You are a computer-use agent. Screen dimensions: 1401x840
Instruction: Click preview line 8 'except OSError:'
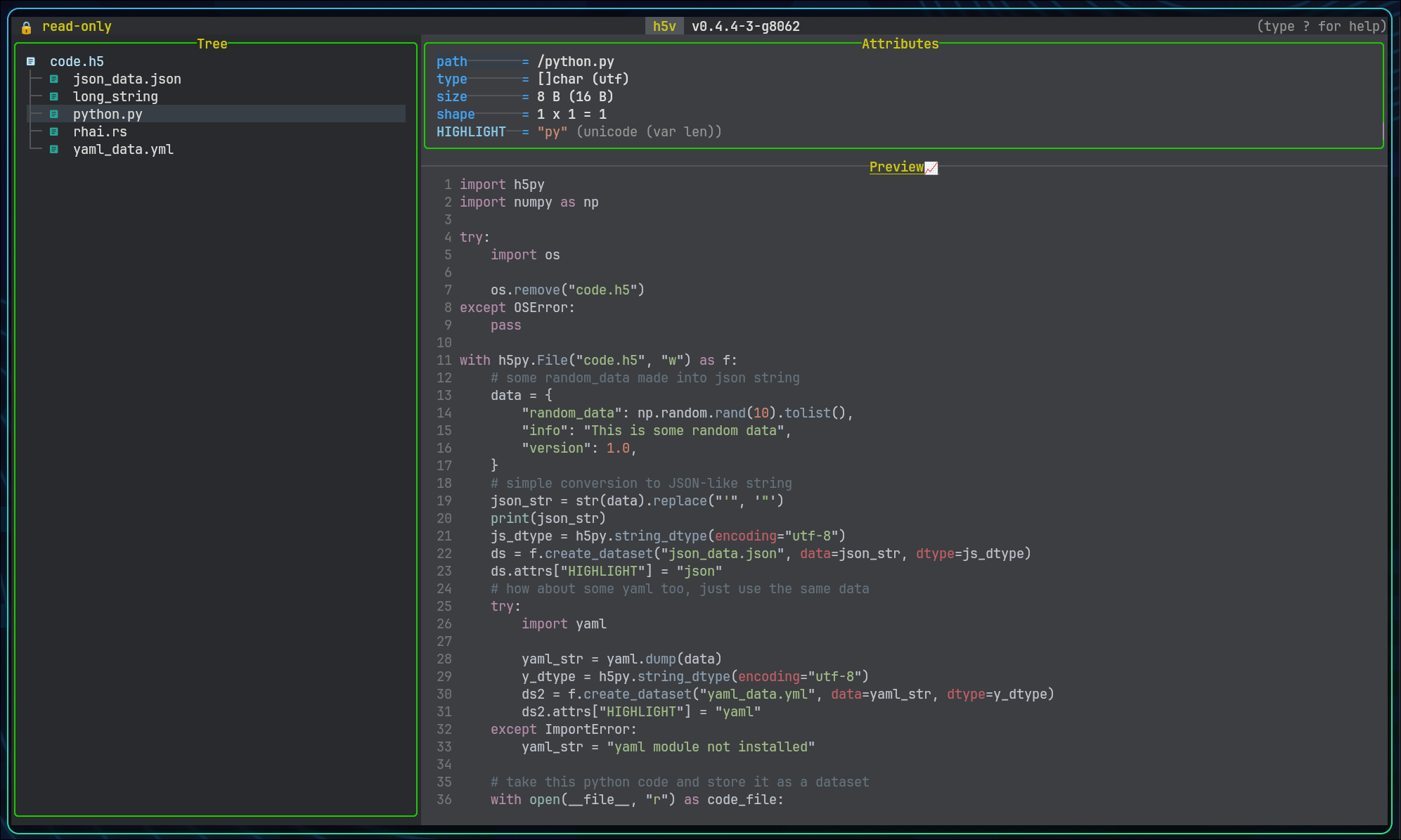pyautogui.click(x=517, y=307)
